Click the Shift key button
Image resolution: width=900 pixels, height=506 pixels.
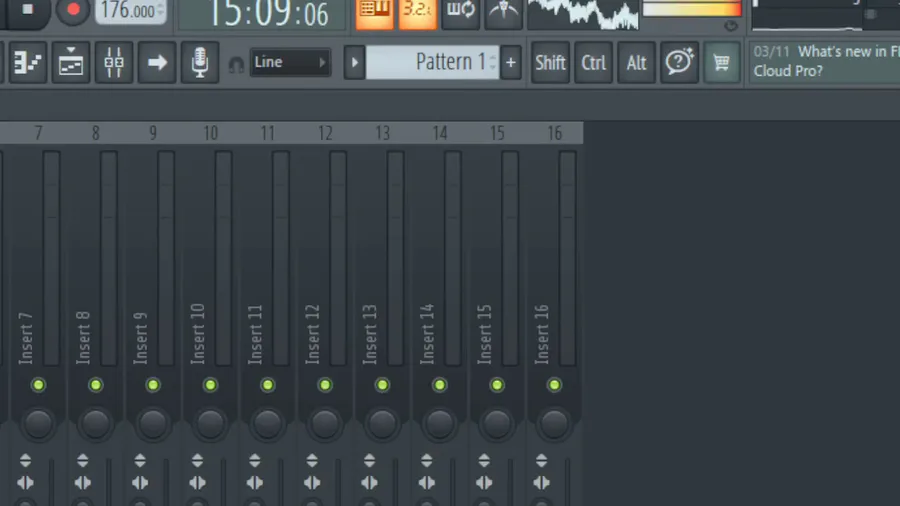550,63
